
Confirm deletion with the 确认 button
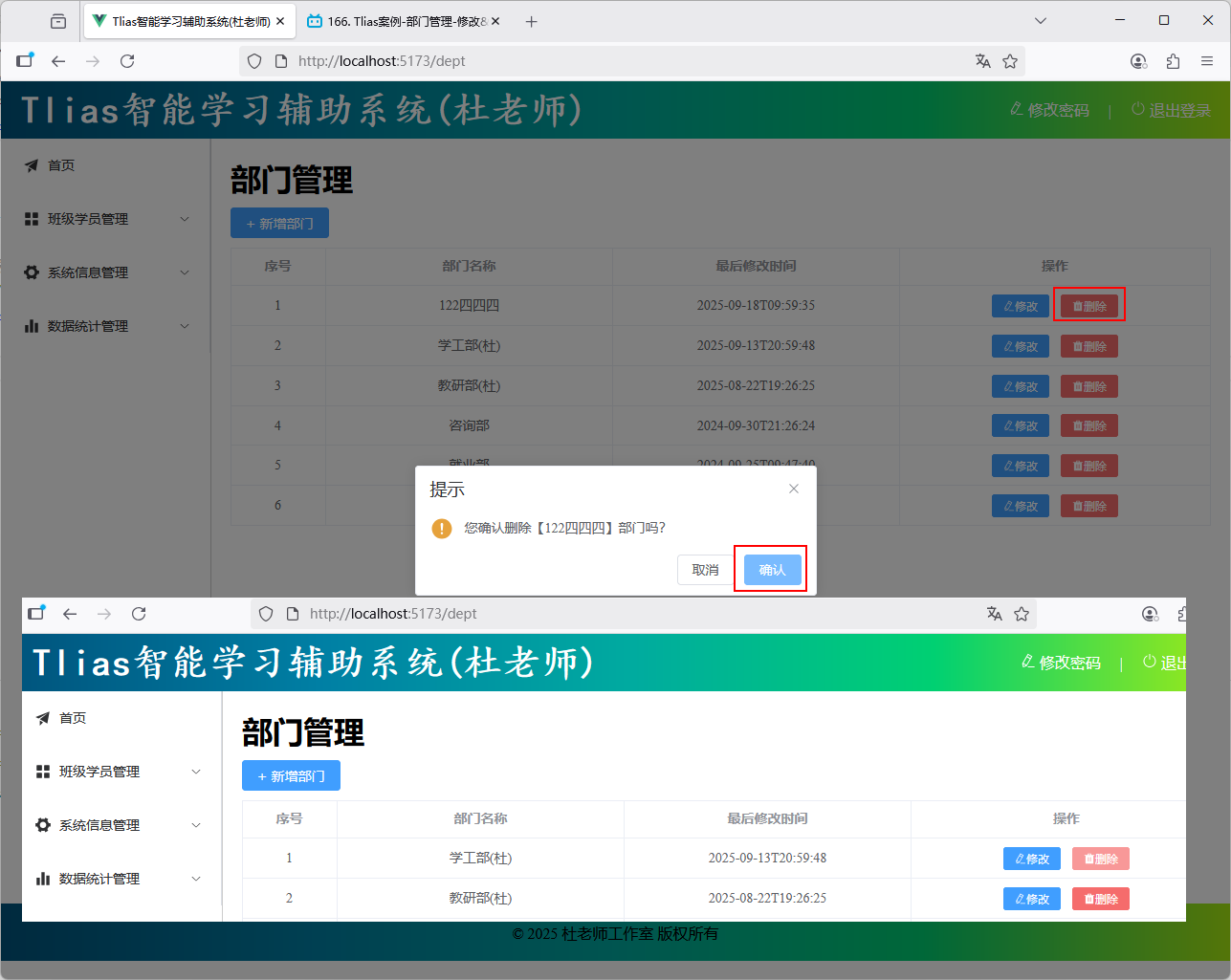772,570
